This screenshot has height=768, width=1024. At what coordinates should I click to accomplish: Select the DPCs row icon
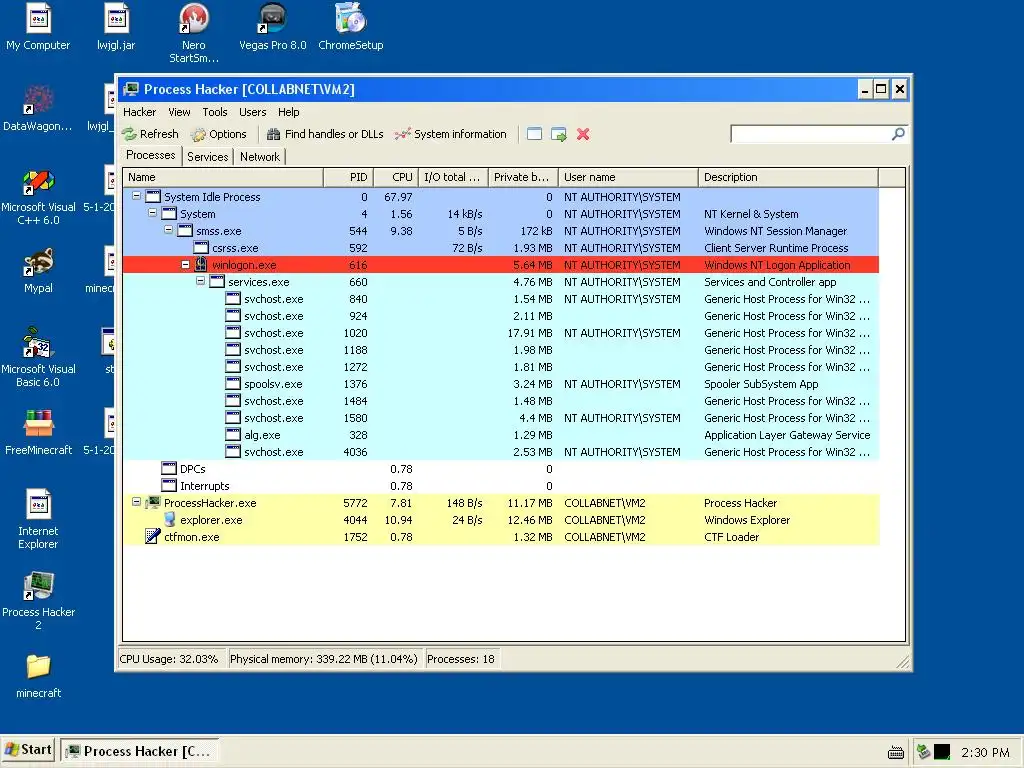[x=169, y=468]
